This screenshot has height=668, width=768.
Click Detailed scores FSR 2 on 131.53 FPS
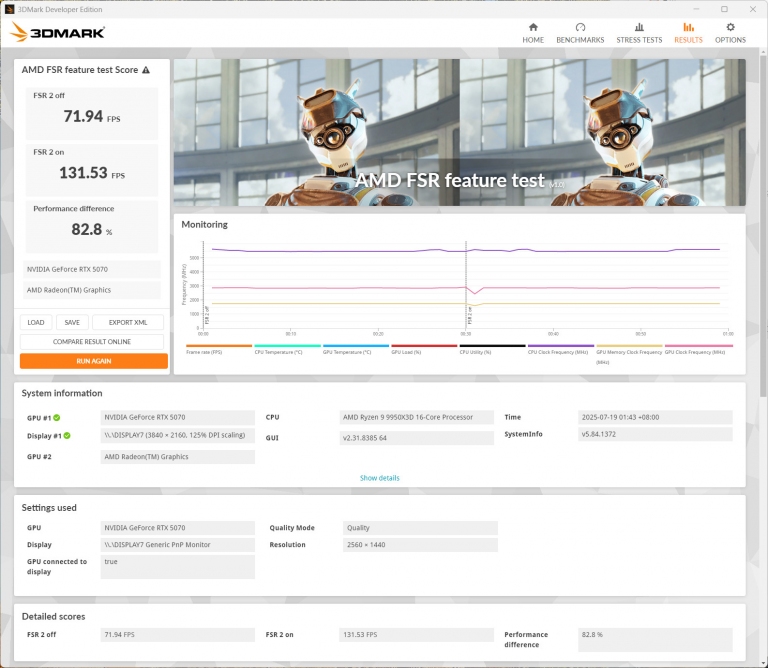point(416,635)
